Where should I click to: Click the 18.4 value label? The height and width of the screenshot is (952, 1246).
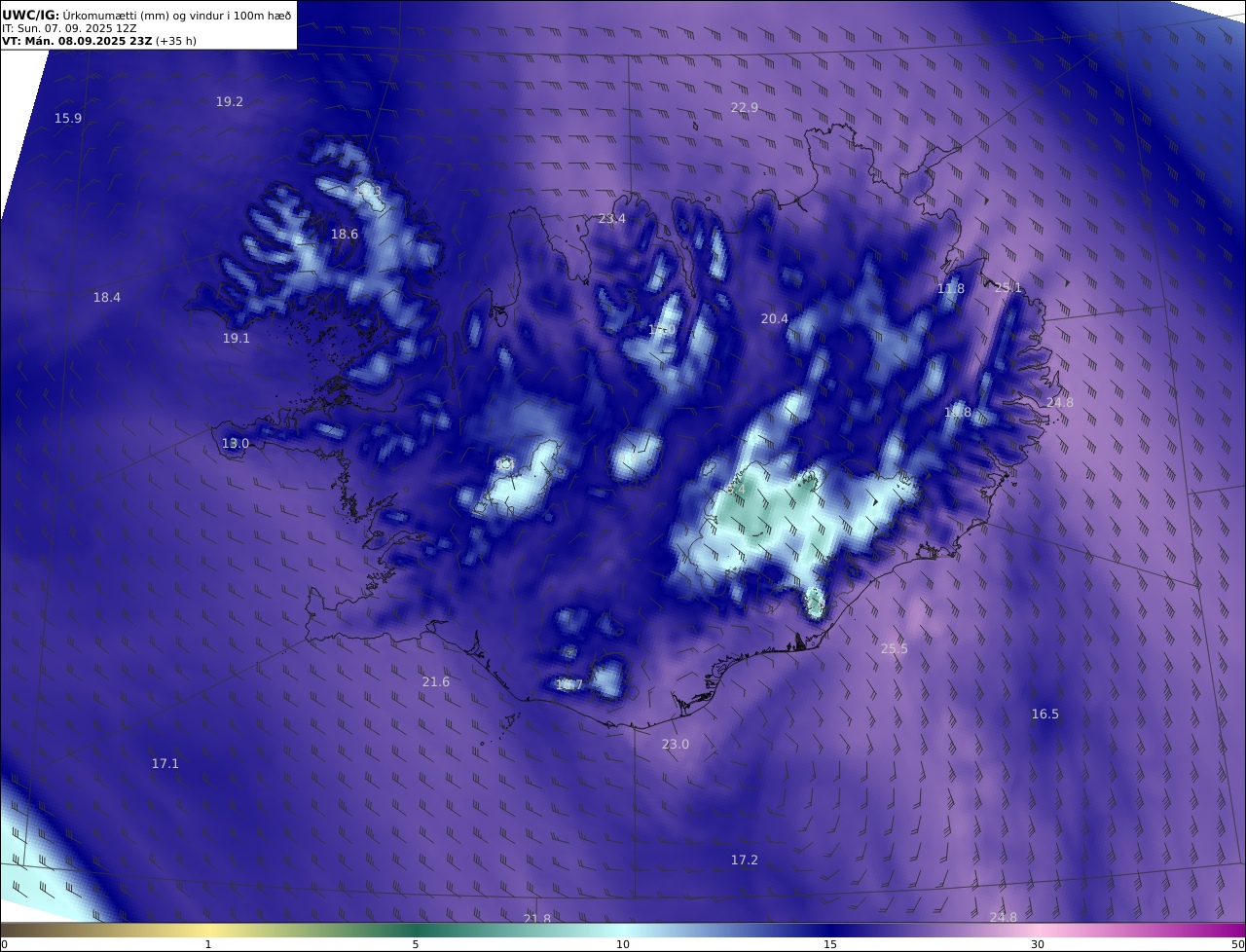click(x=107, y=298)
